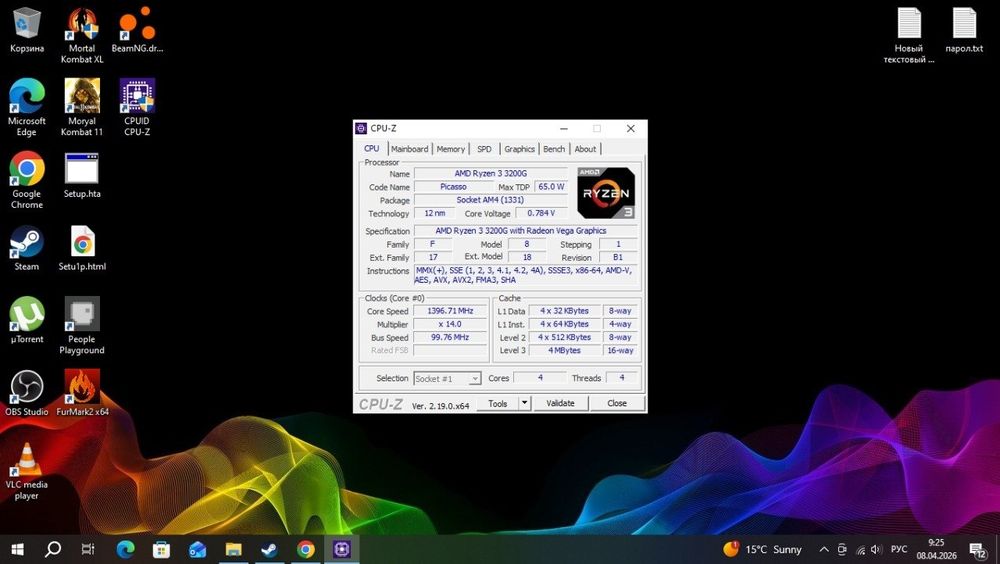Select the парол.txt file icon

(x=964, y=31)
